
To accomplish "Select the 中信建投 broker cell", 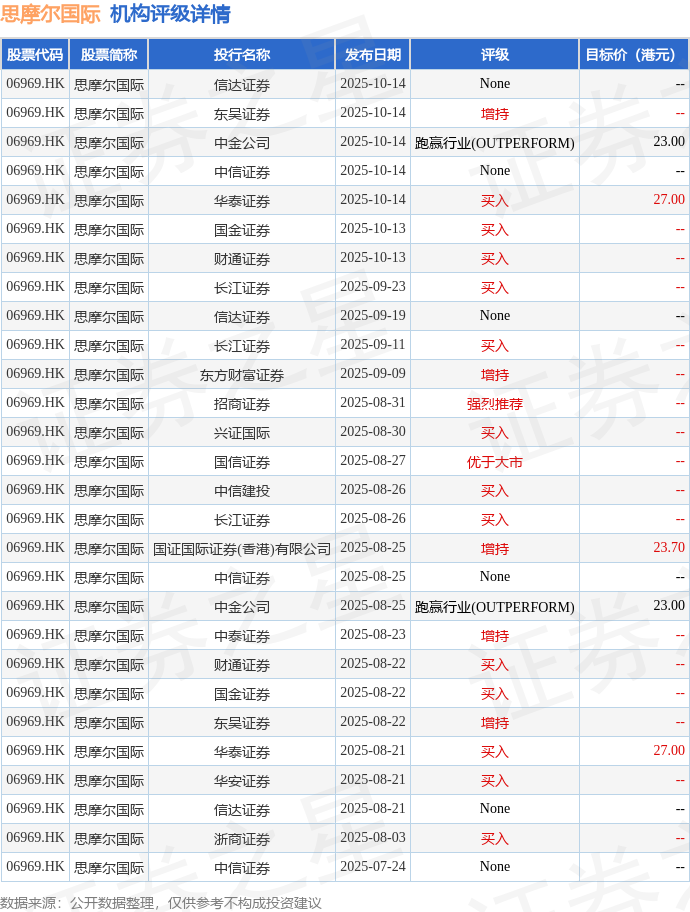I will pos(241,491).
